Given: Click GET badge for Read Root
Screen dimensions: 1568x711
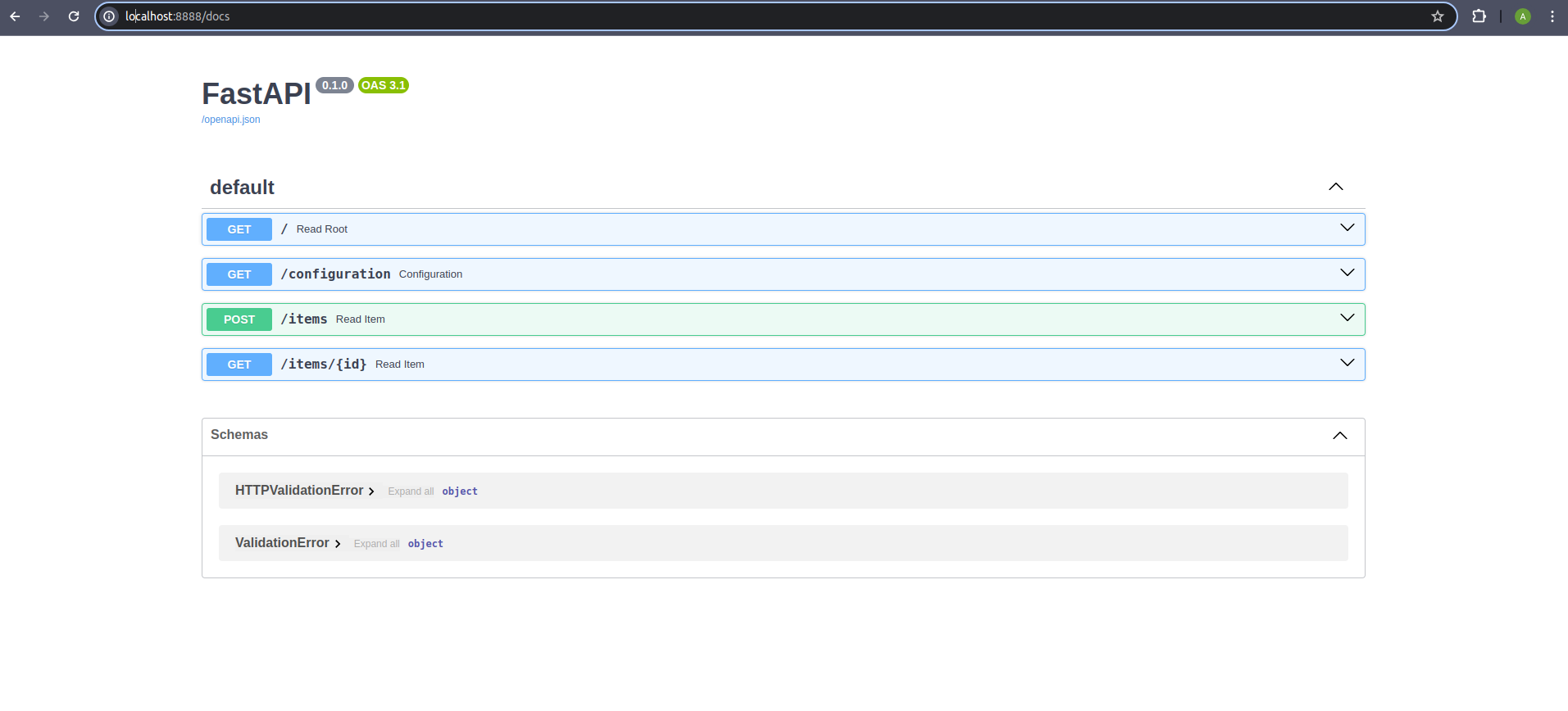Looking at the screenshot, I should click(239, 229).
